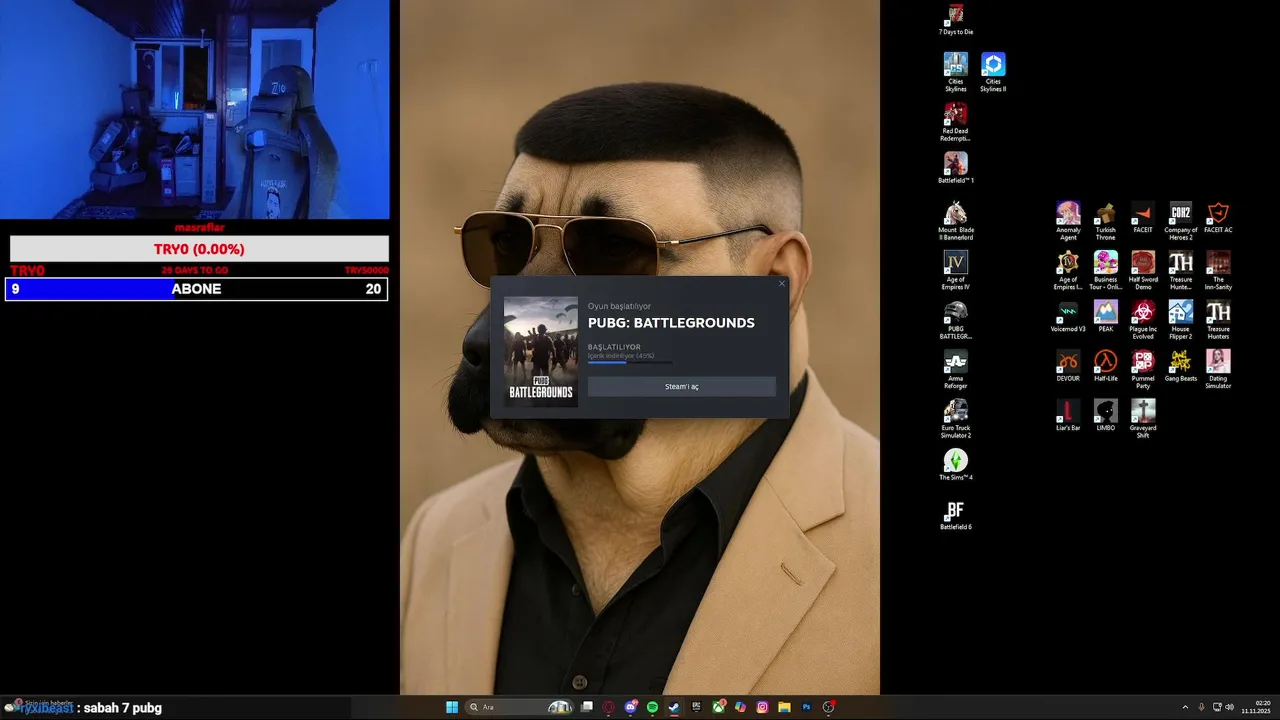Screen dimensions: 1280x720
Task: Open the volume control in system tray
Action: click(x=1229, y=707)
